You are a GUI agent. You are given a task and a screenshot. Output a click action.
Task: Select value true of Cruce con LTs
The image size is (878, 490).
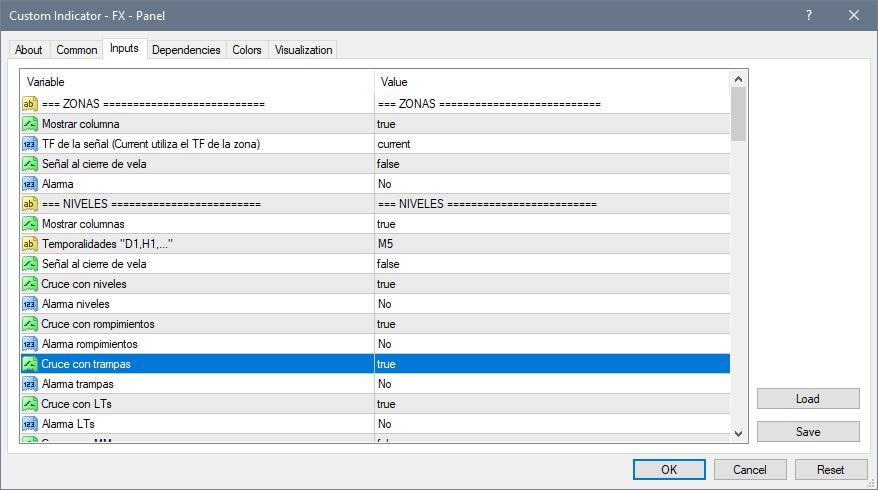coord(552,404)
